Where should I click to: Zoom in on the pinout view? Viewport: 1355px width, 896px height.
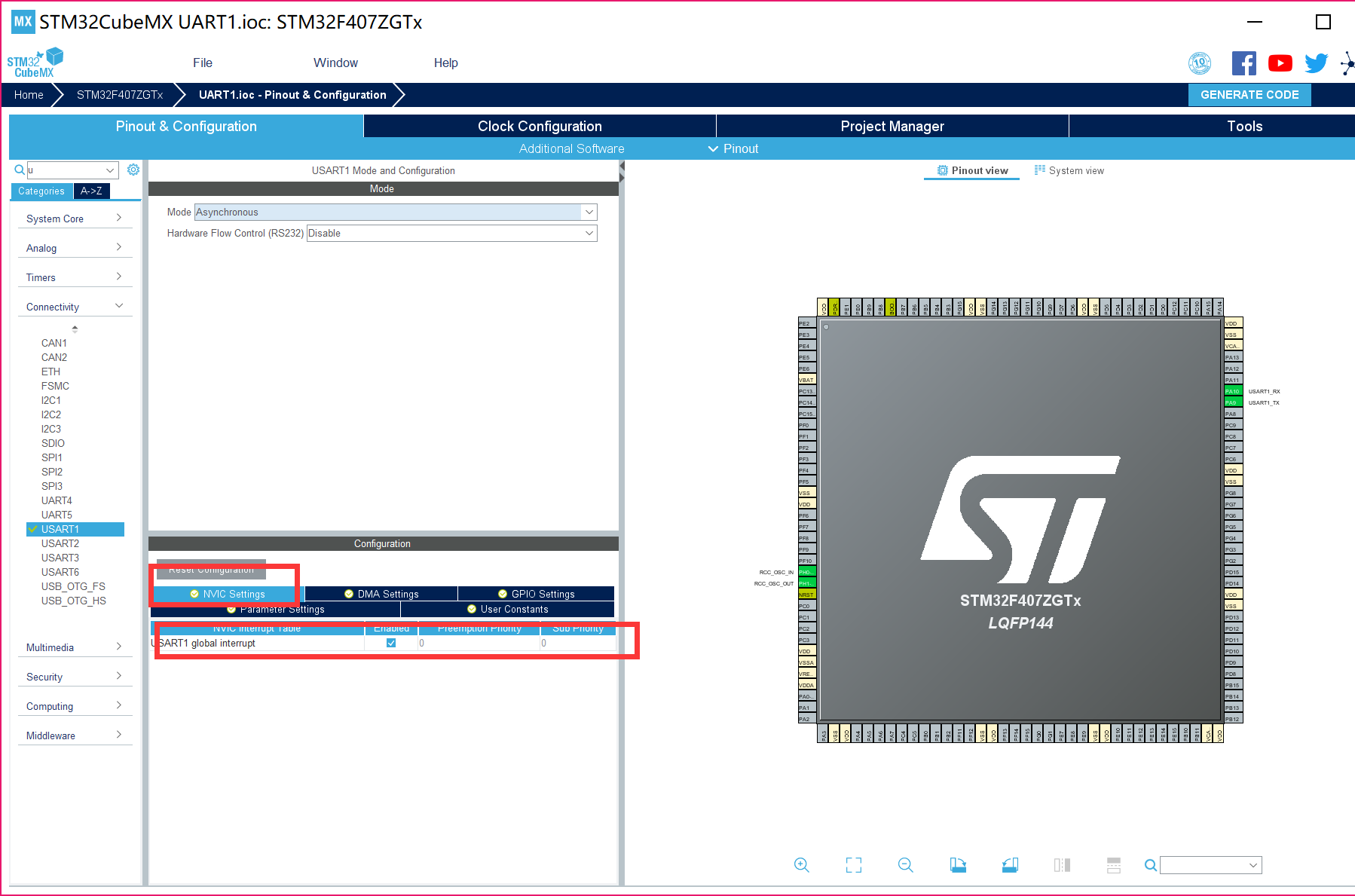coord(801,864)
